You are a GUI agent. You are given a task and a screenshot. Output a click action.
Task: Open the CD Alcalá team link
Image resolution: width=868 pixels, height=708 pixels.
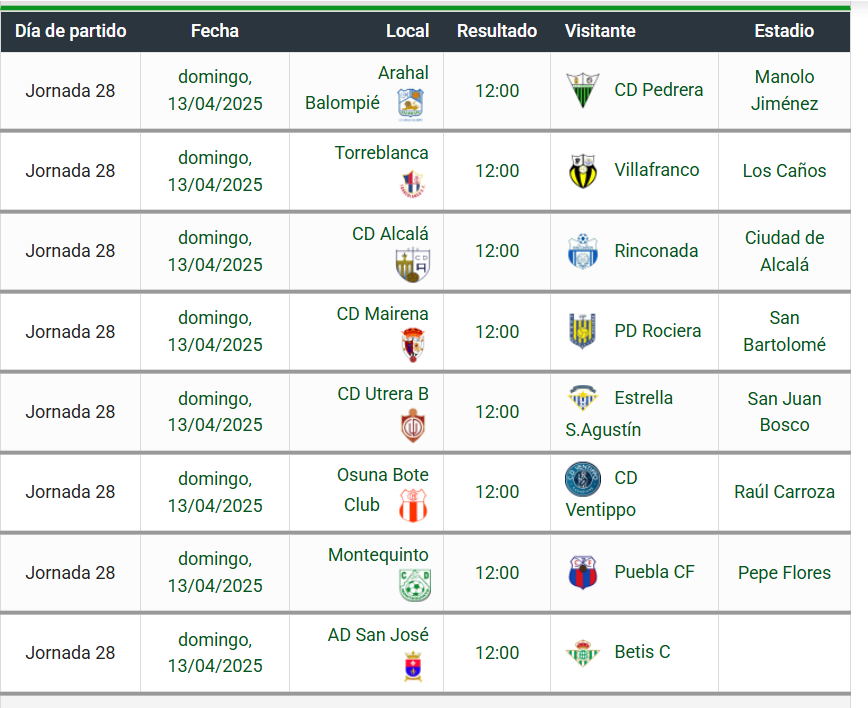tap(390, 234)
